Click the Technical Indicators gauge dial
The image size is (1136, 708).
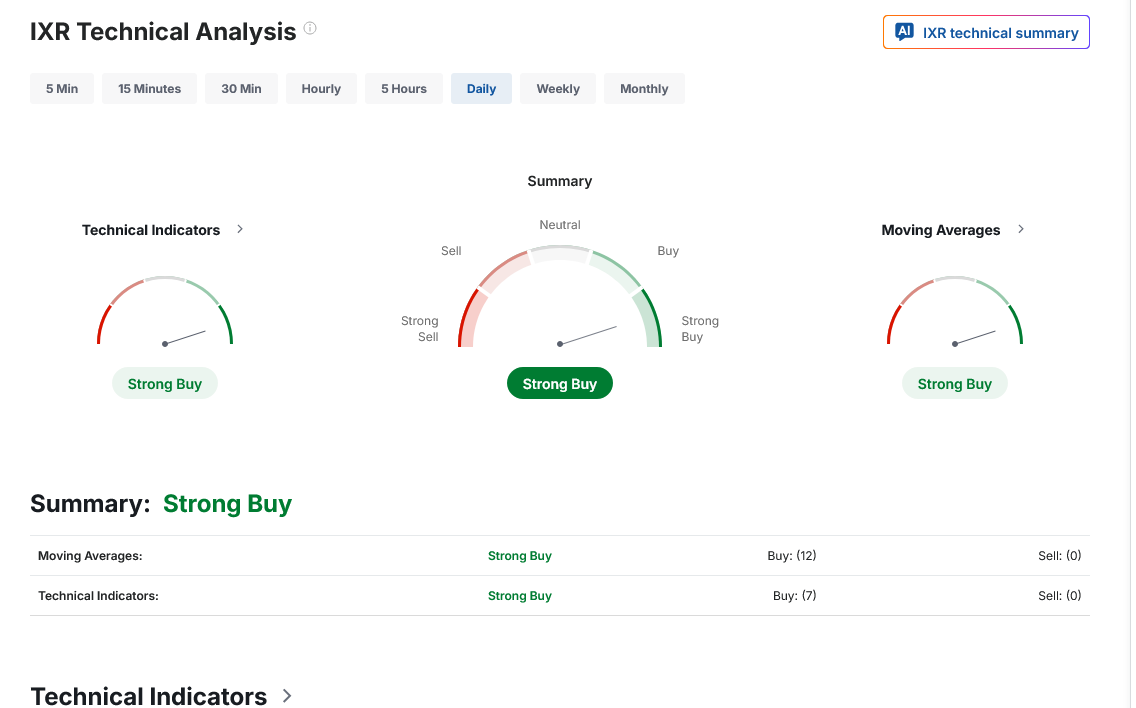coord(165,311)
